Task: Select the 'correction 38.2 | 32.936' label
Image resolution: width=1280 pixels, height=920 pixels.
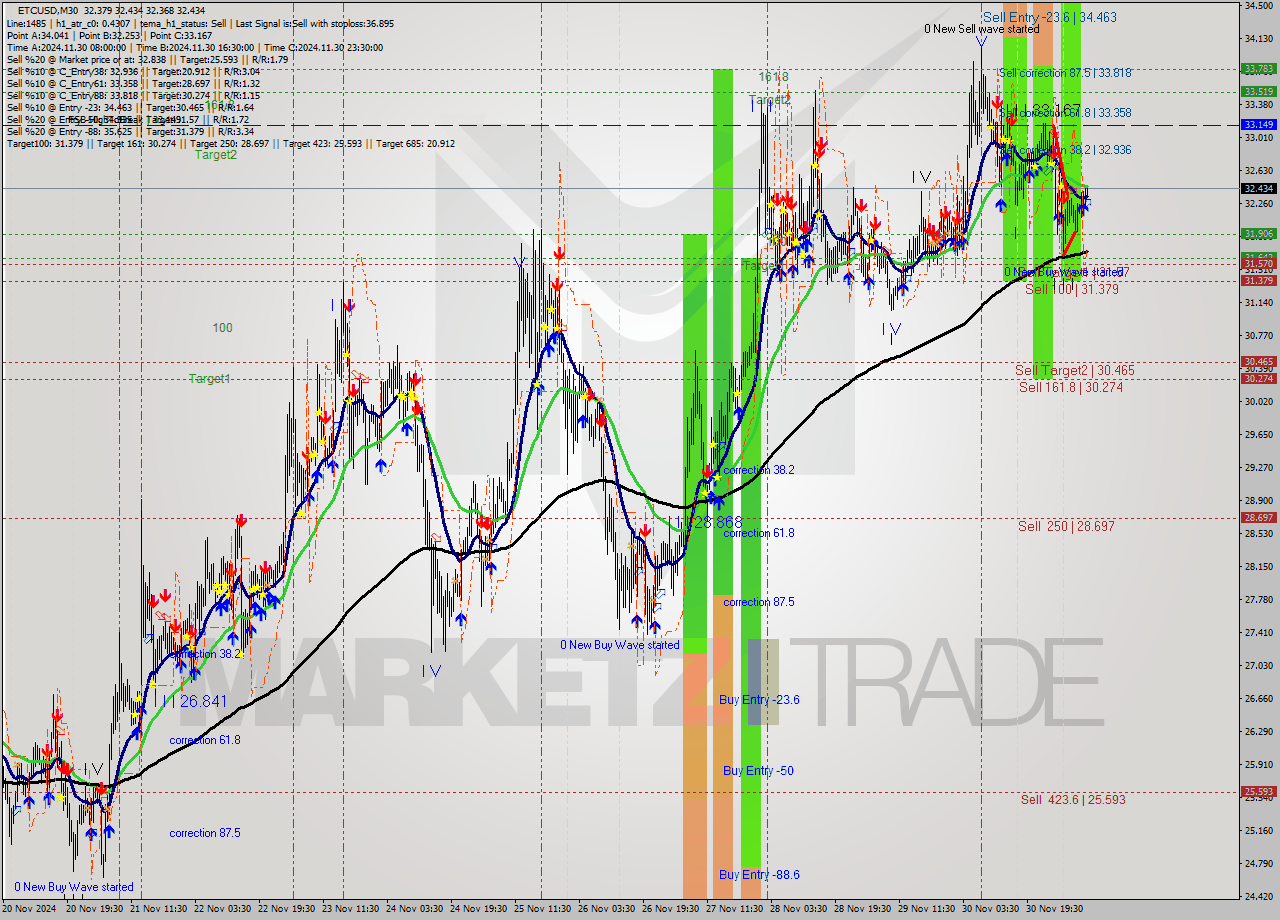Action: 1073,149
